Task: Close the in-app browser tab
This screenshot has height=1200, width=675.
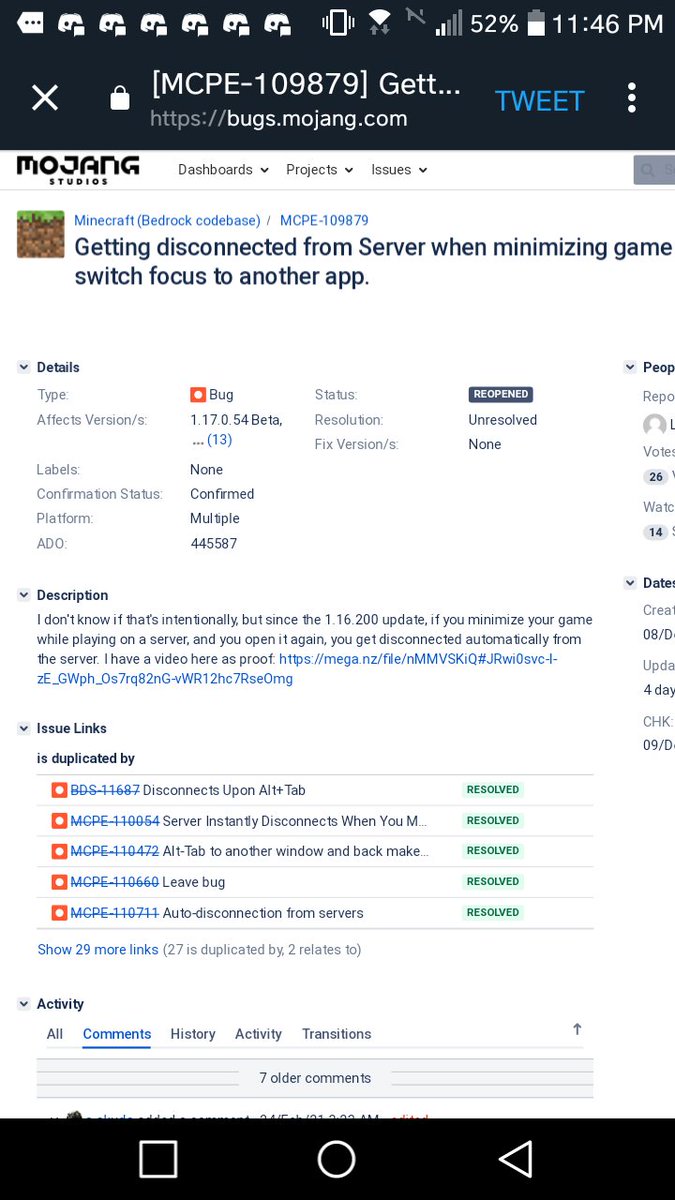Action: [x=45, y=98]
